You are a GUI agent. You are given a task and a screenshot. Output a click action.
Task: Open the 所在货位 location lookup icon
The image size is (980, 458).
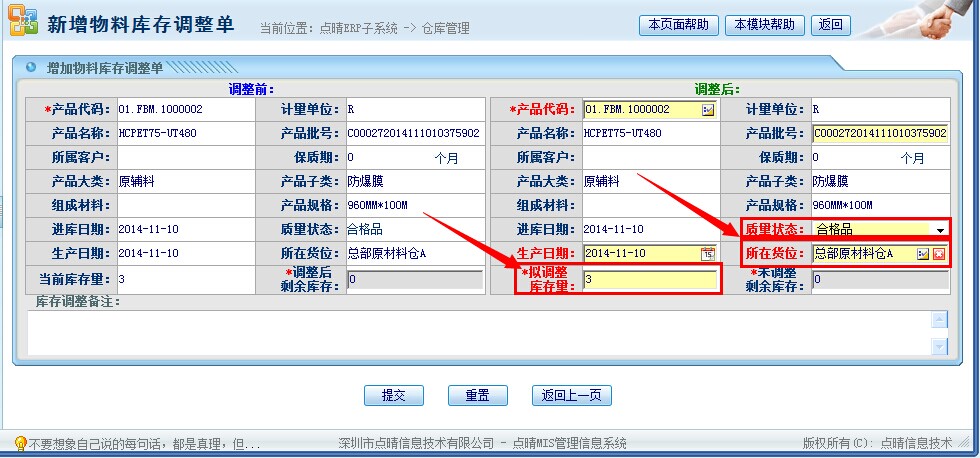(x=922, y=254)
